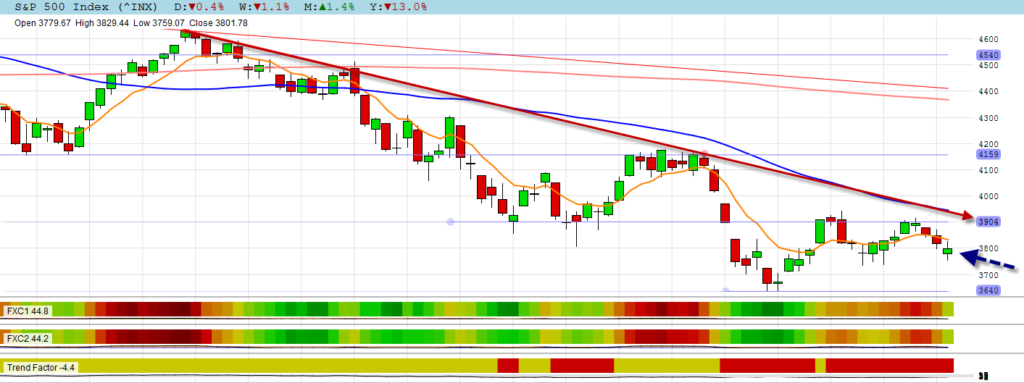This screenshot has width=1024, height=383.
Task: Click the 4000 price axis label
Action: point(987,196)
